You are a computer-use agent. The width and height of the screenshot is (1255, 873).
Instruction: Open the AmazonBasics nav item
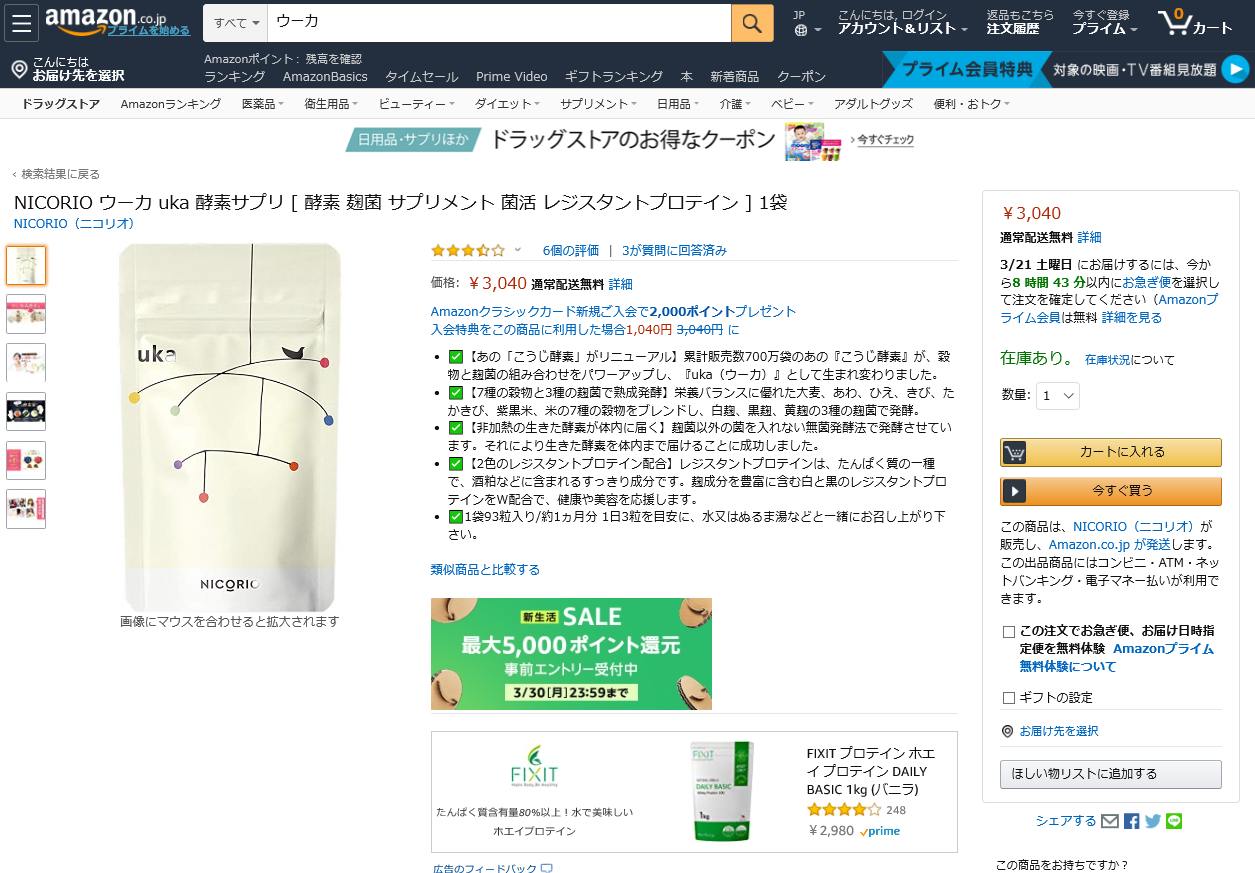click(x=325, y=77)
